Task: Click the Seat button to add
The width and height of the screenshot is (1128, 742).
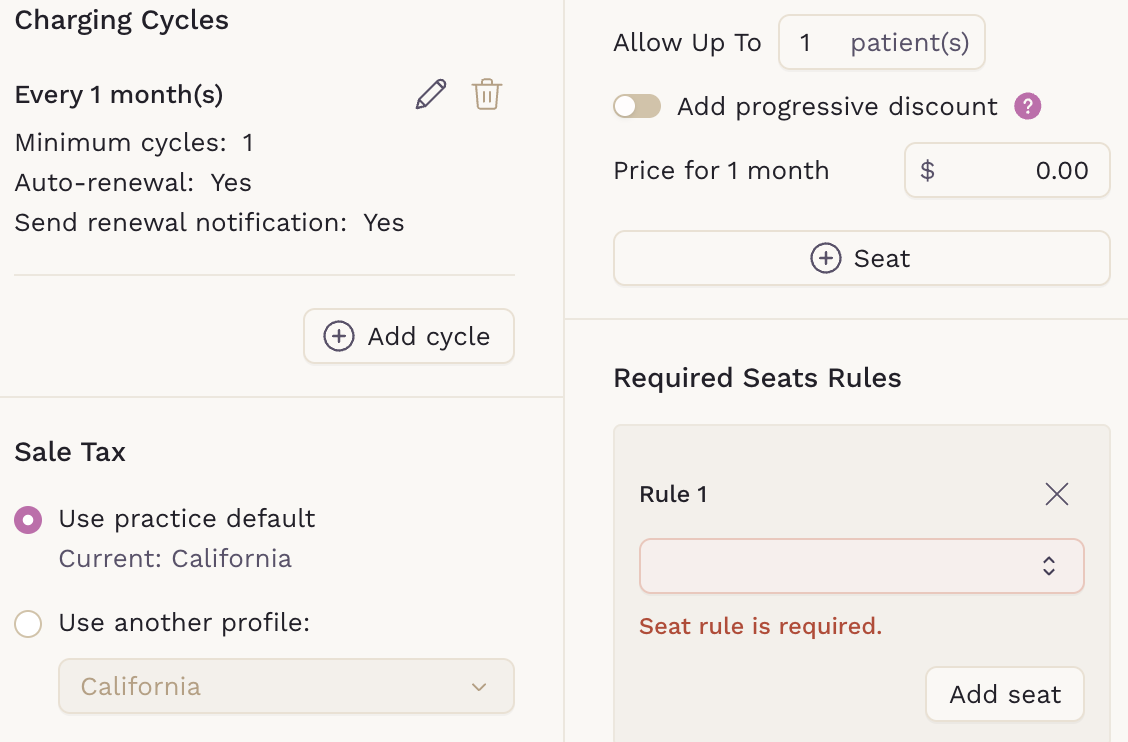Action: click(861, 259)
